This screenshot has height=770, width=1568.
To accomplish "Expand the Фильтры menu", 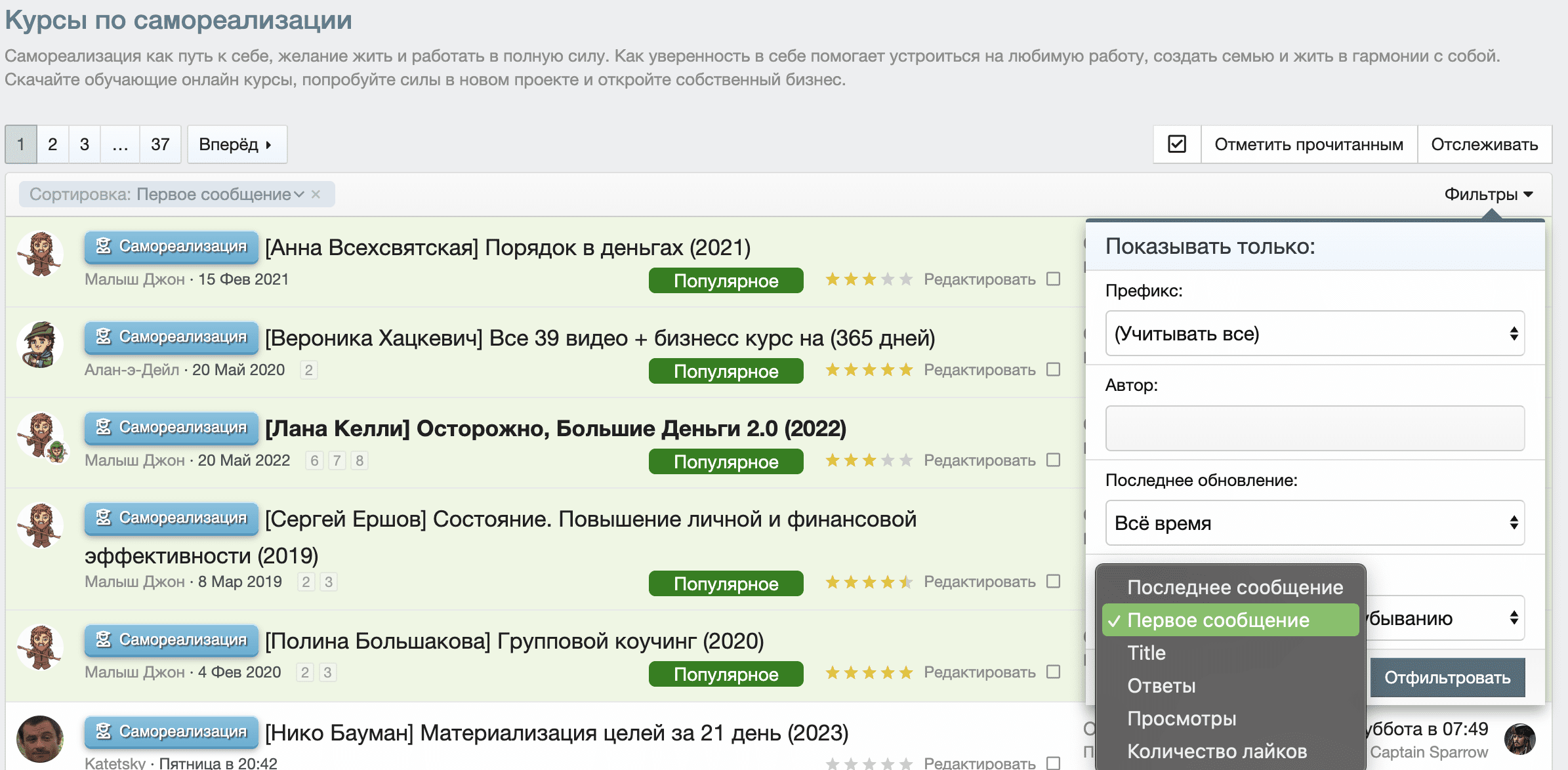I will pos(1488,194).
